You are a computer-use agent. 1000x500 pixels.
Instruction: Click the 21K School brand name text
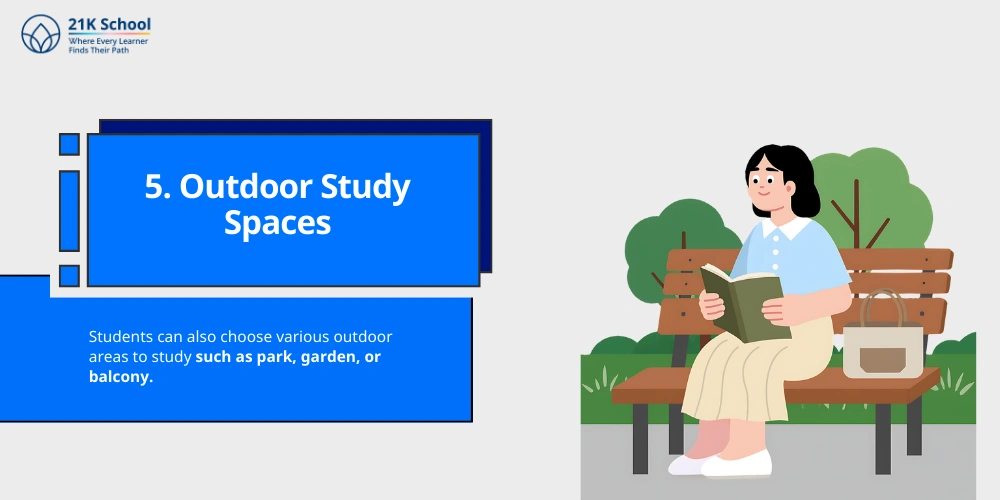(109, 25)
